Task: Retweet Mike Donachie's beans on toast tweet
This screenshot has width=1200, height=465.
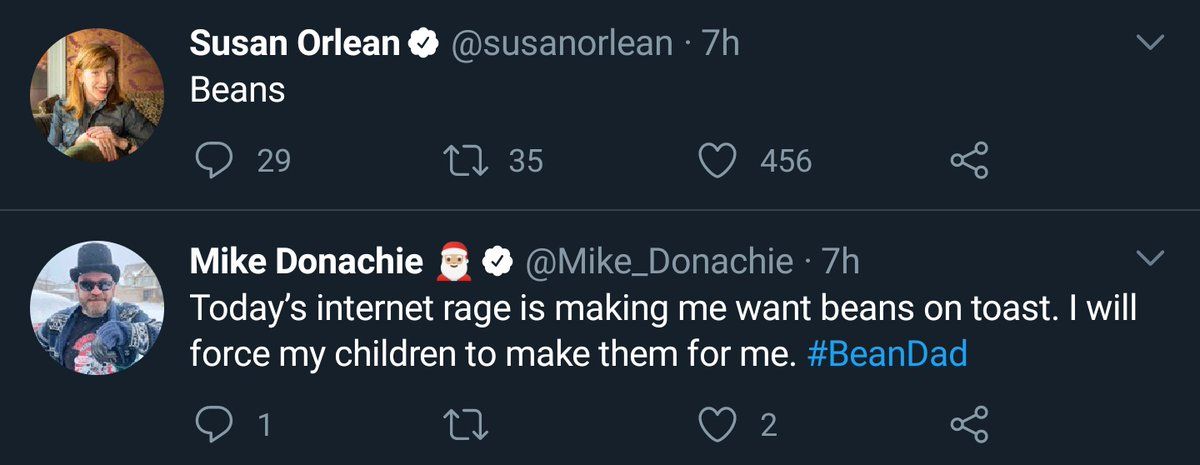Action: (x=465, y=426)
